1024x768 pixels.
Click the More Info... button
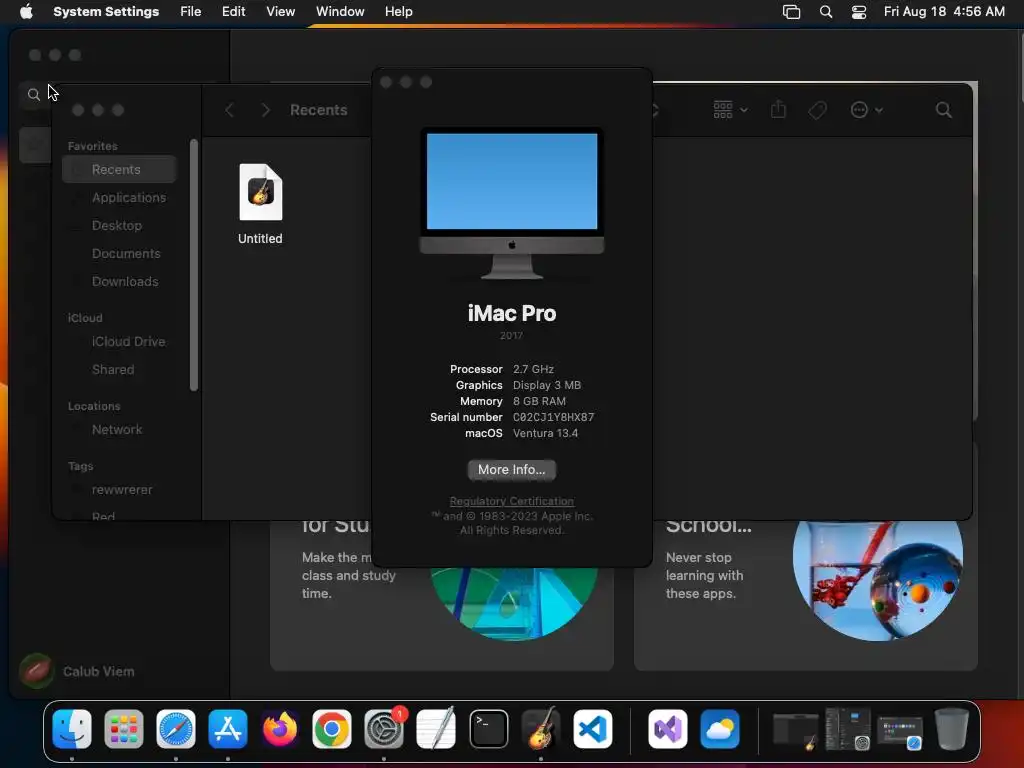(511, 470)
